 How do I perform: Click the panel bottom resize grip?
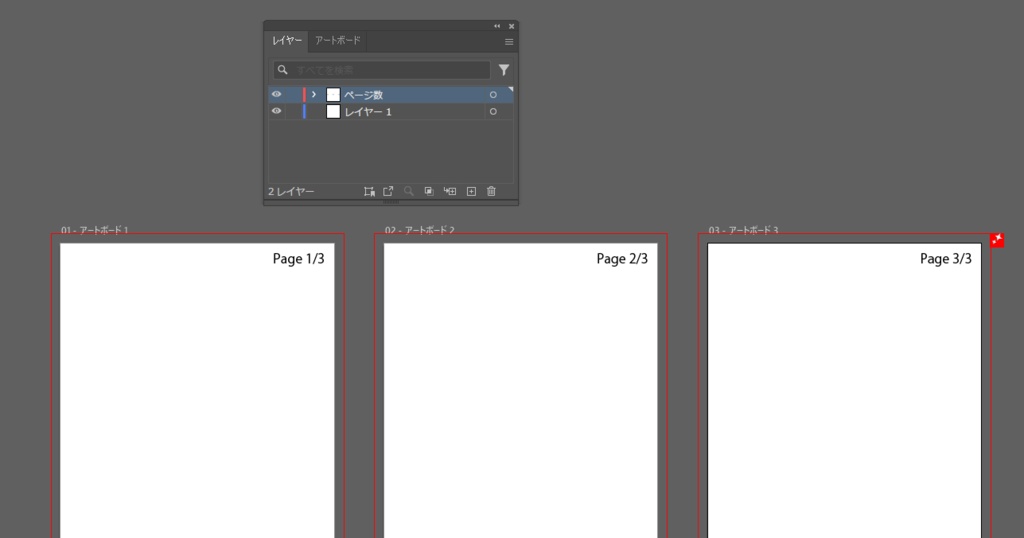pyautogui.click(x=391, y=202)
